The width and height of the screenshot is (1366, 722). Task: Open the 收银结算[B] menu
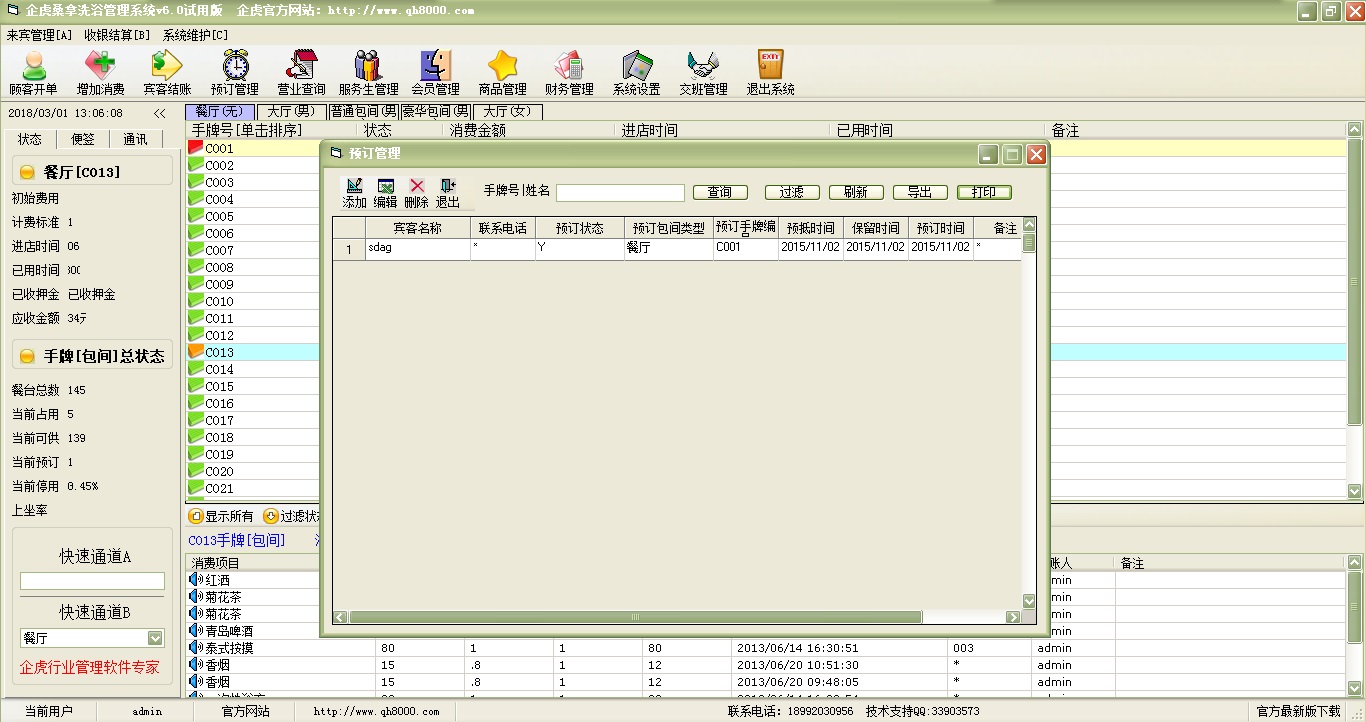(117, 35)
